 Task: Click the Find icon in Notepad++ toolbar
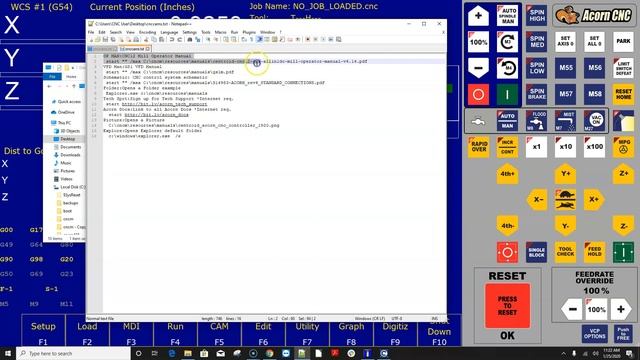(x=190, y=40)
